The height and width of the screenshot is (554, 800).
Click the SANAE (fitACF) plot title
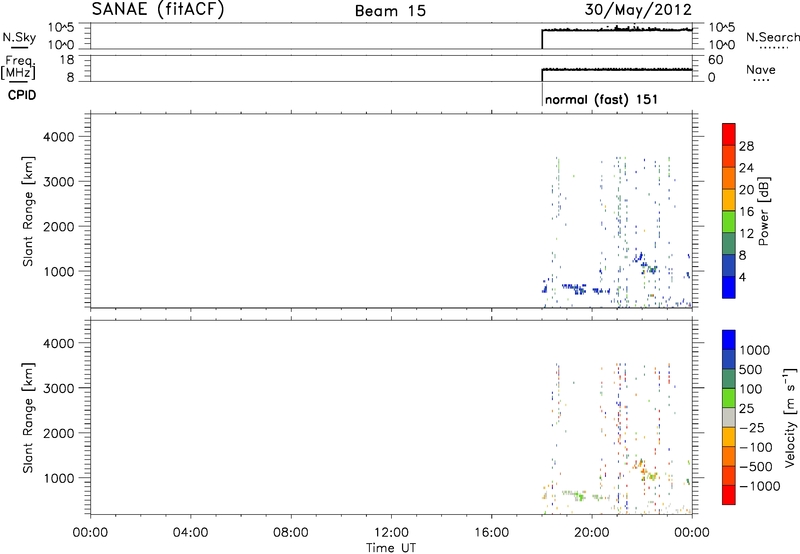158,9
